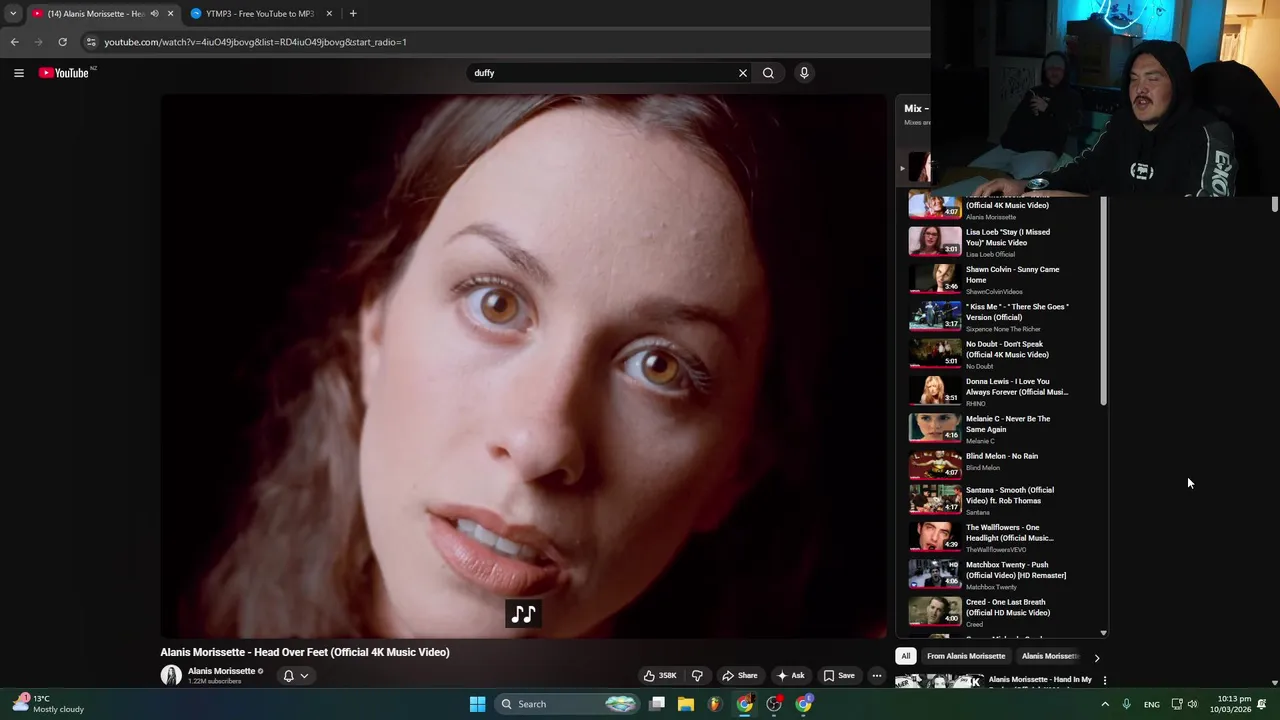View site information icon in address bar
Screen dimensions: 1280x720
point(91,42)
